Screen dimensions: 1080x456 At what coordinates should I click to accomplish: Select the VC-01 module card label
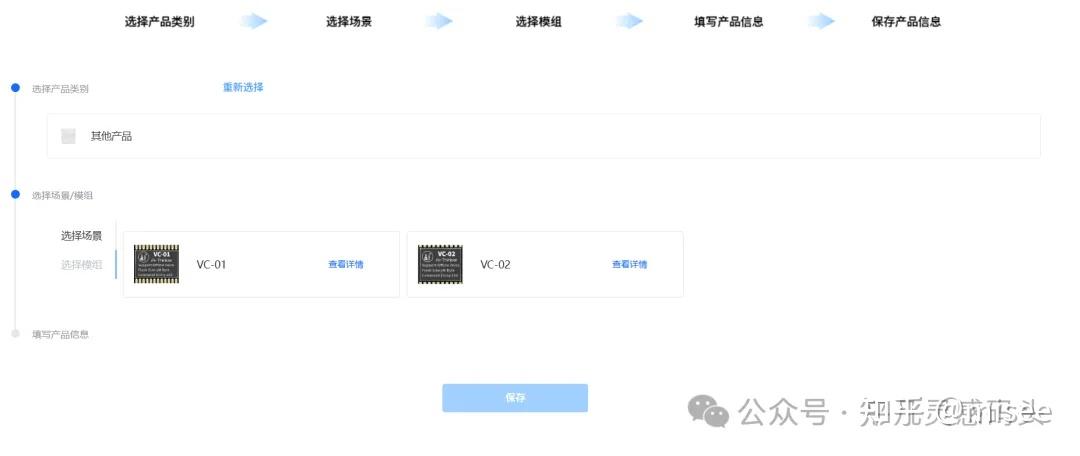point(211,265)
